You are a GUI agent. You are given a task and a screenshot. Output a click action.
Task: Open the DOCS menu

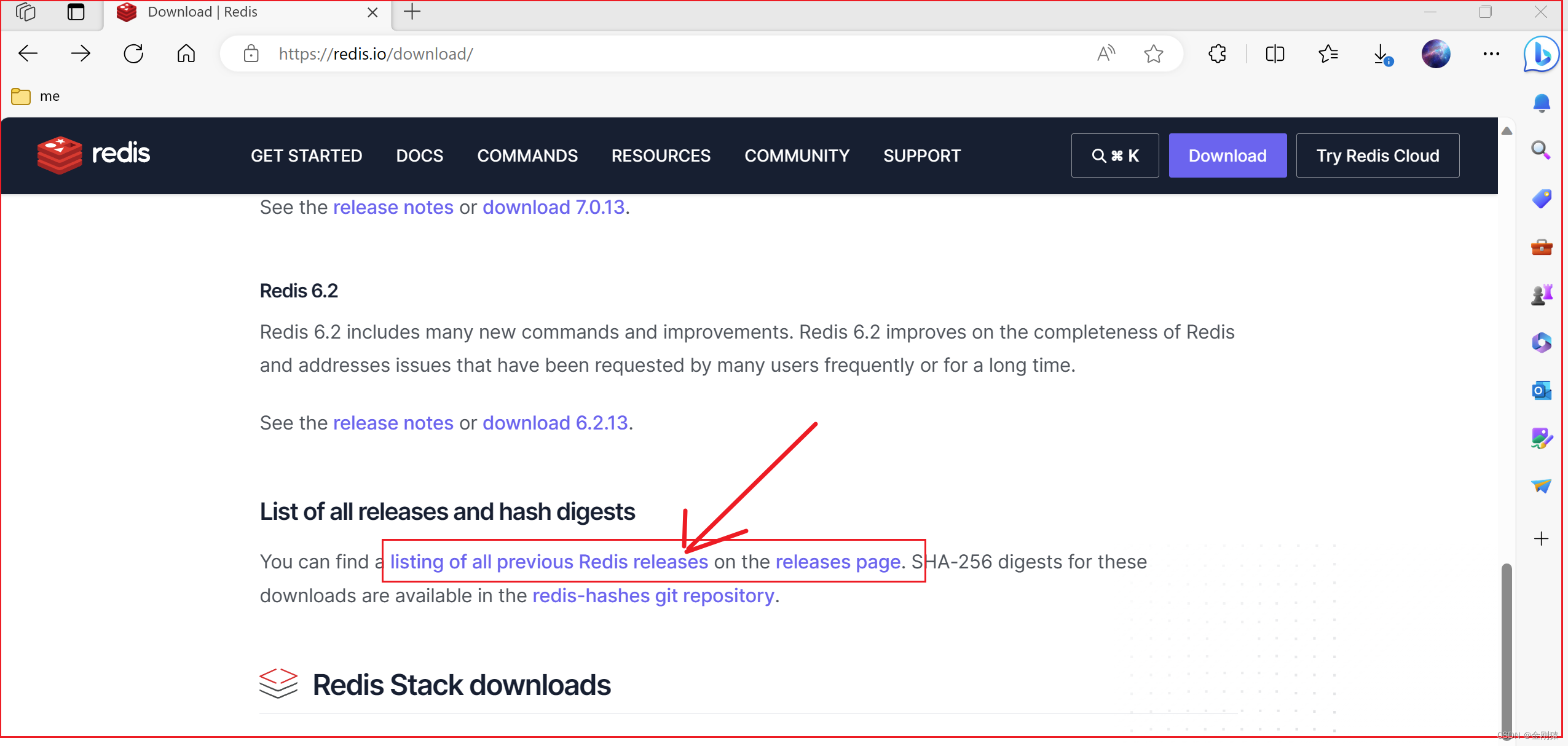[x=419, y=155]
